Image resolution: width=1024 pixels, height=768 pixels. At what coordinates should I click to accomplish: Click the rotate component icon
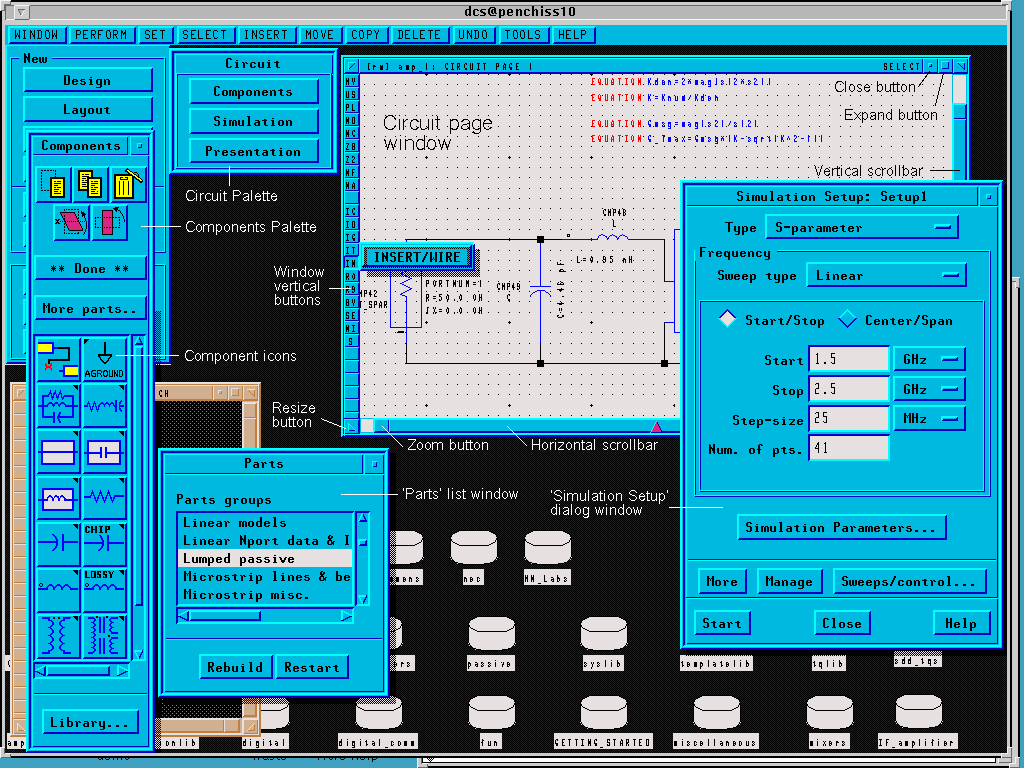pyautogui.click(x=110, y=224)
